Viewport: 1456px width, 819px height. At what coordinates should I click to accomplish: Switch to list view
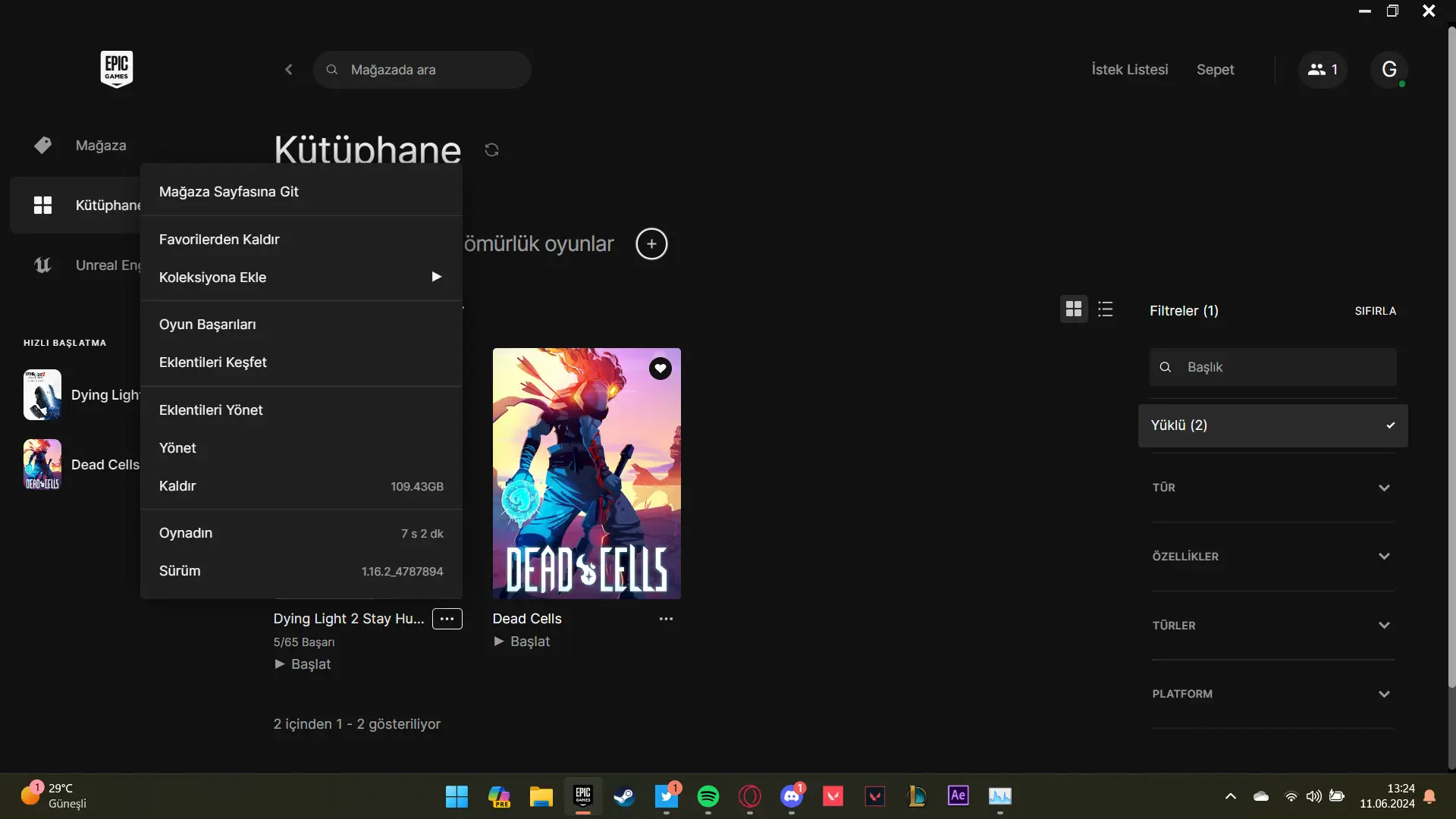(1106, 309)
